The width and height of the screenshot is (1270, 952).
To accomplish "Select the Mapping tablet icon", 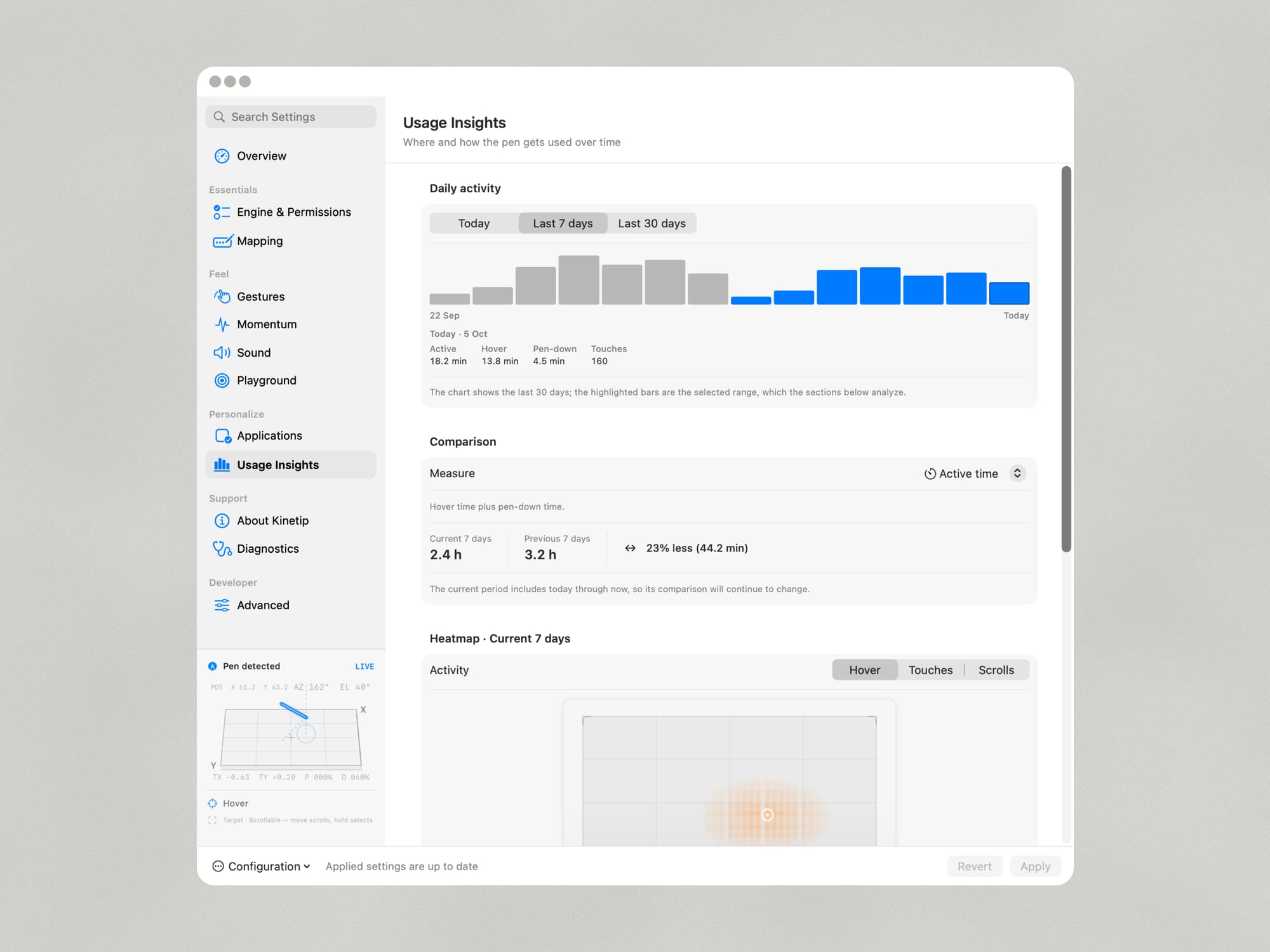I will [x=223, y=241].
